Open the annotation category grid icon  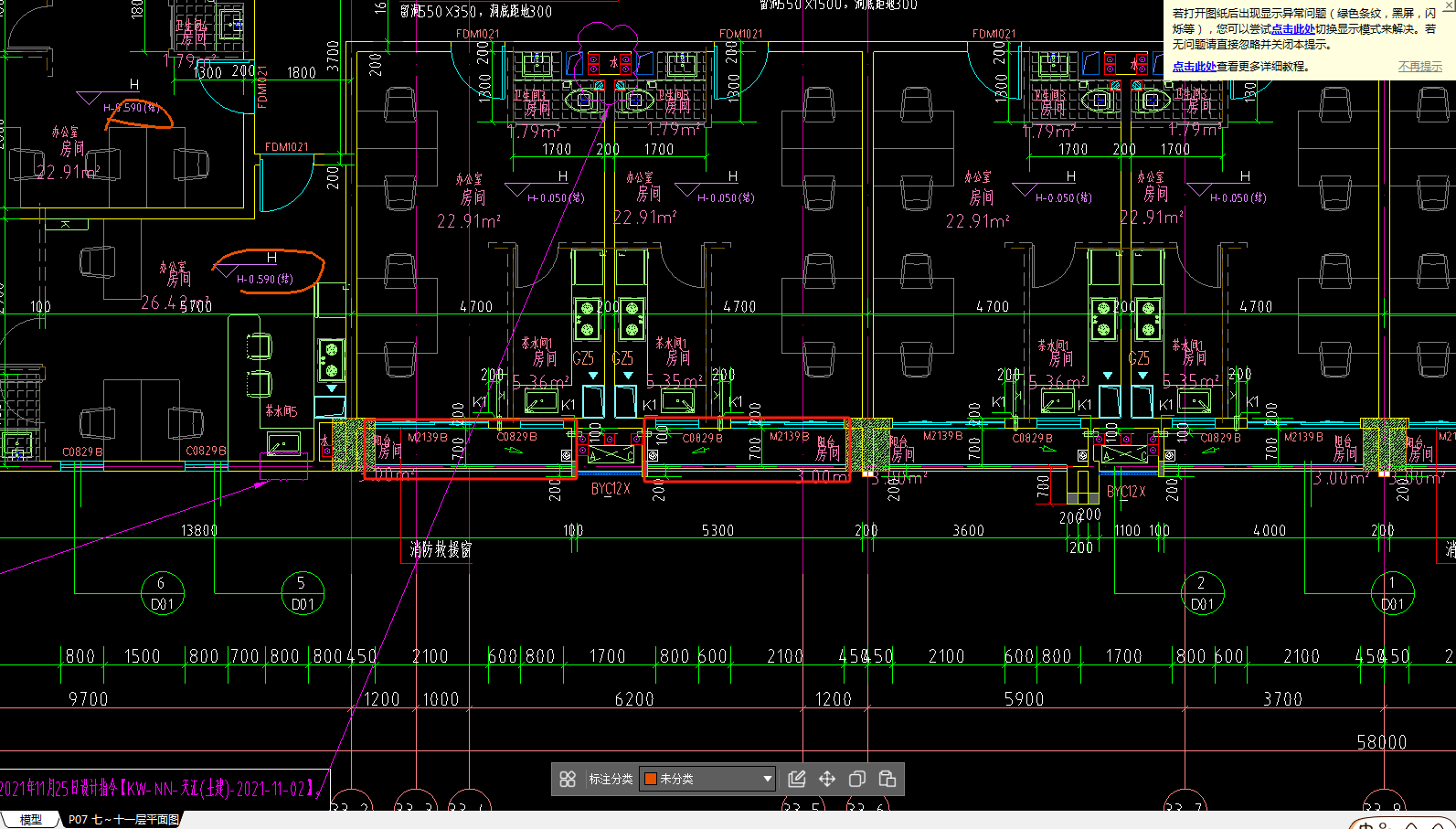568,779
